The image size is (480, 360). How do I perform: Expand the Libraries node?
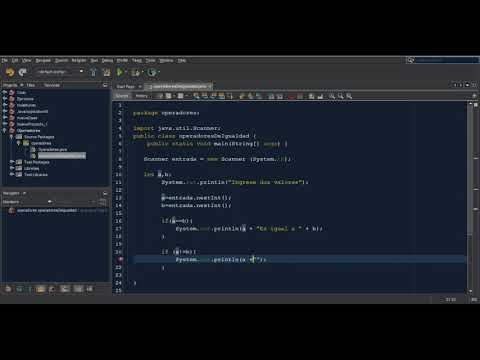pyautogui.click(x=11, y=168)
